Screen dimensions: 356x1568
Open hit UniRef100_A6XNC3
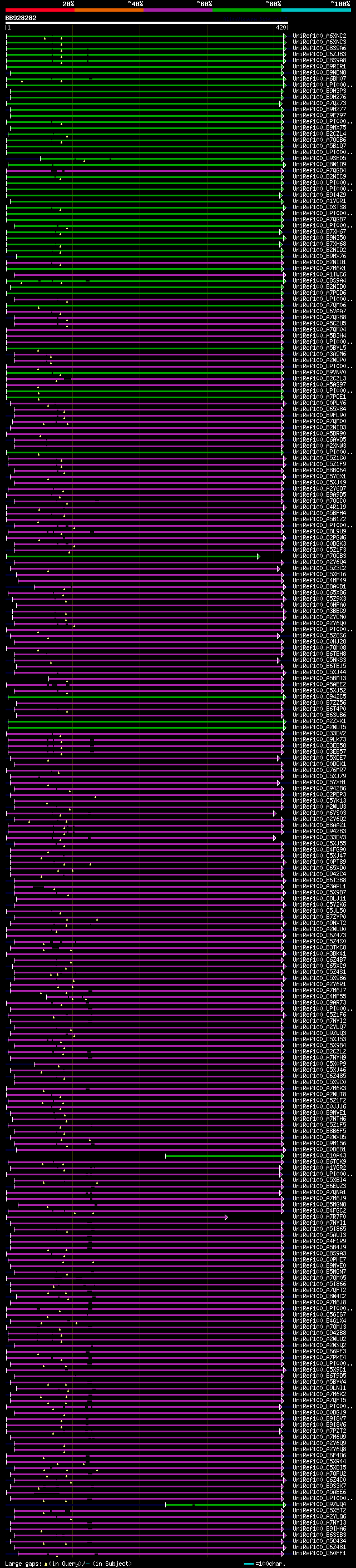click(x=319, y=42)
